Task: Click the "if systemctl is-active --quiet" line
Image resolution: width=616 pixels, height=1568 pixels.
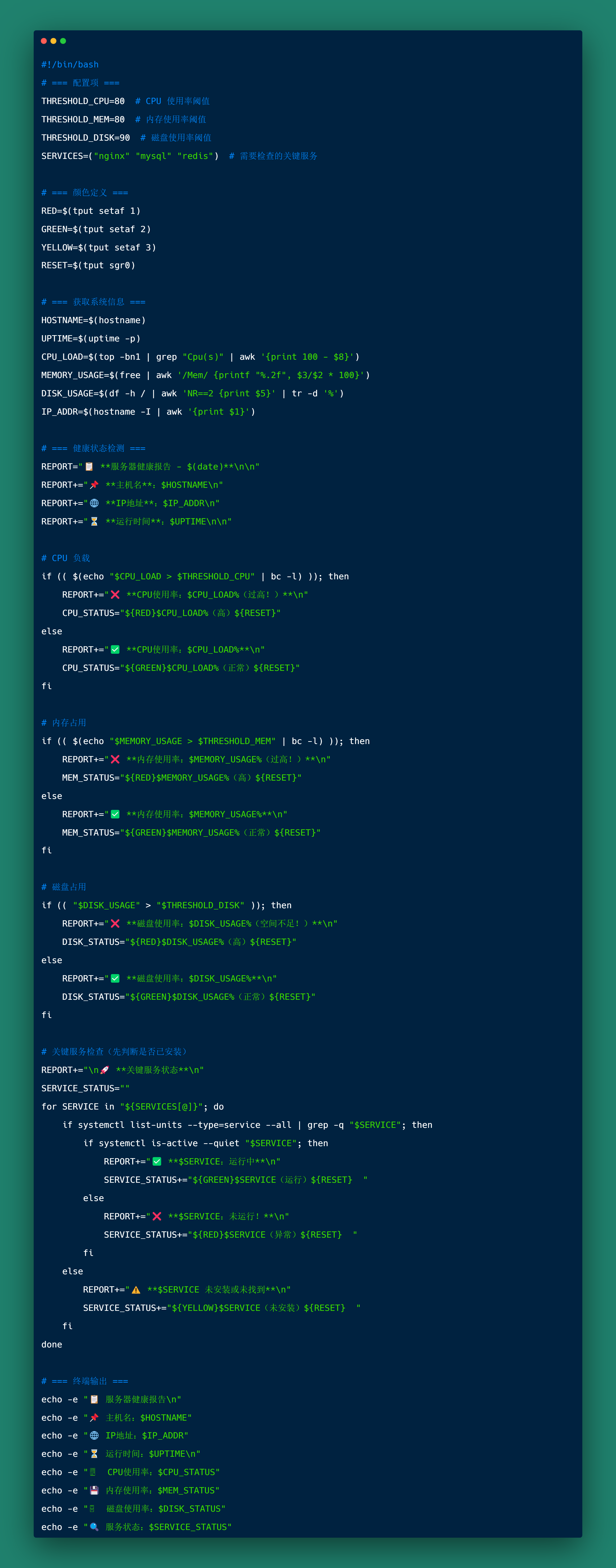Action: click(x=205, y=1143)
